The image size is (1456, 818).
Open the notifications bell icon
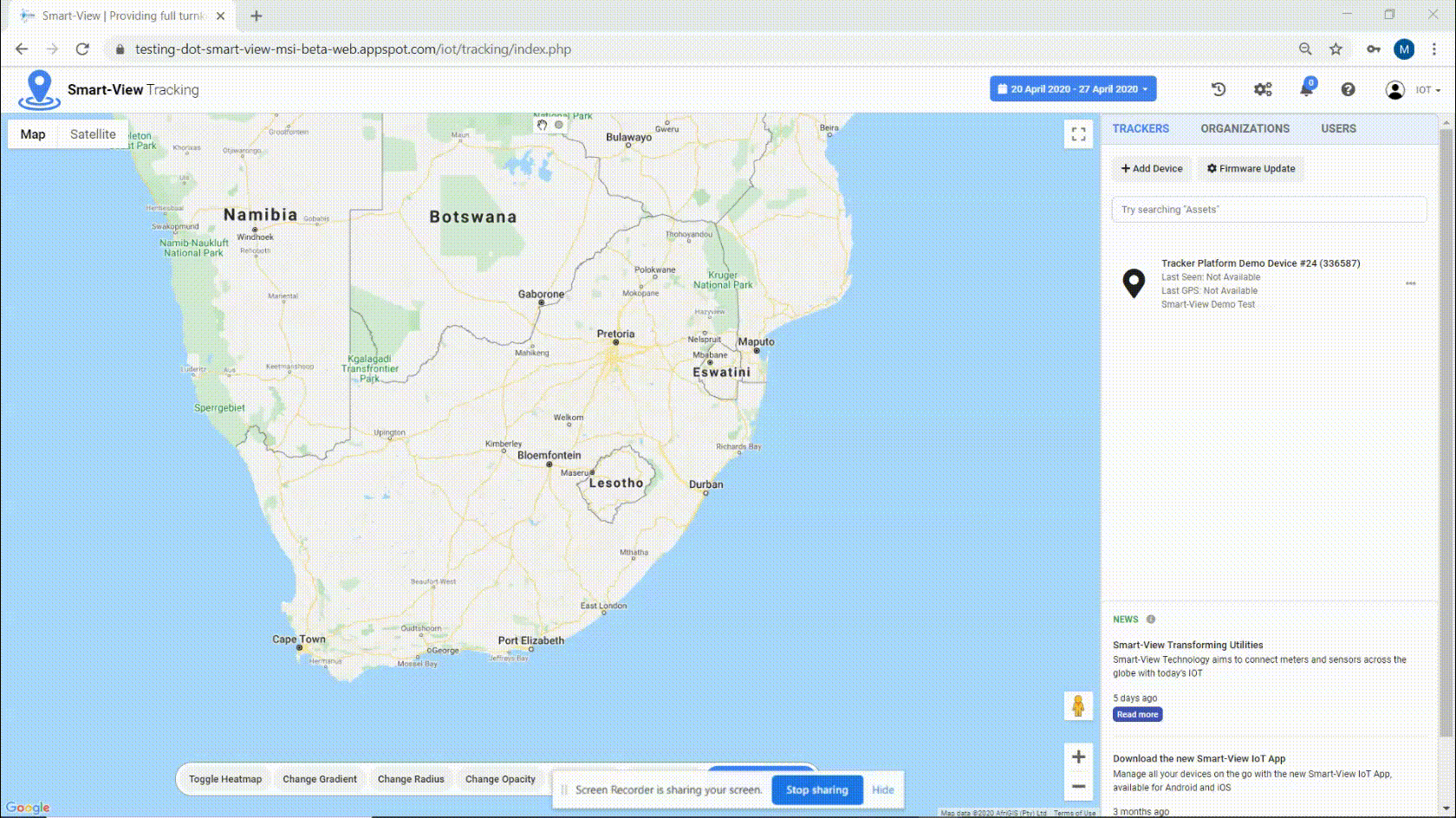point(1306,88)
